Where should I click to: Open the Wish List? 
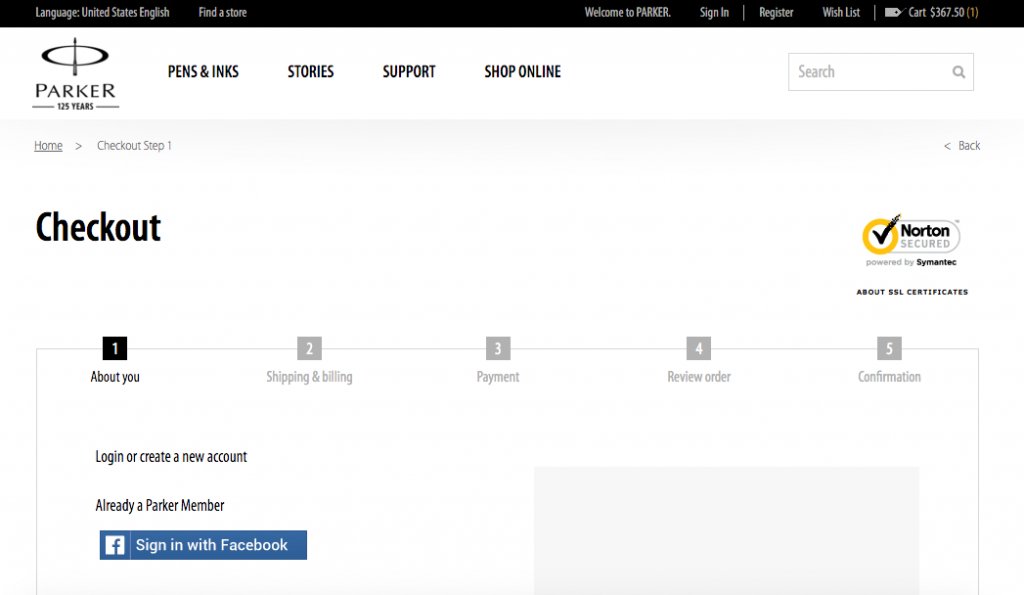(x=840, y=13)
